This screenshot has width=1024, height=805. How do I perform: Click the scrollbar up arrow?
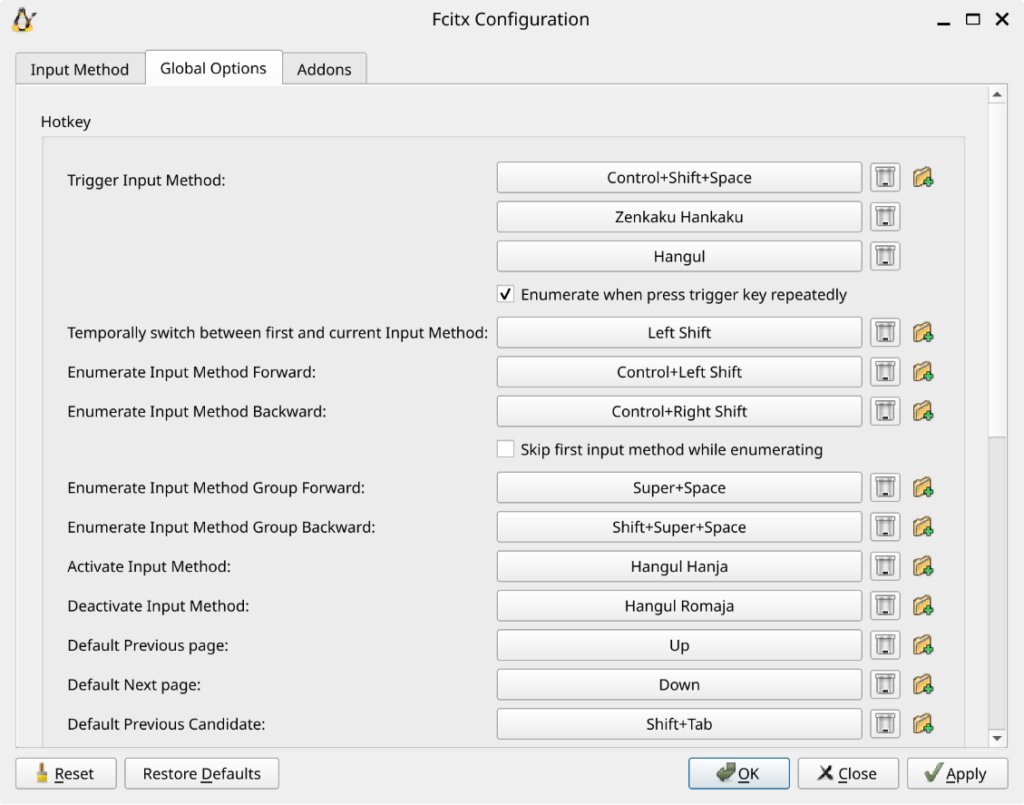click(x=996, y=95)
